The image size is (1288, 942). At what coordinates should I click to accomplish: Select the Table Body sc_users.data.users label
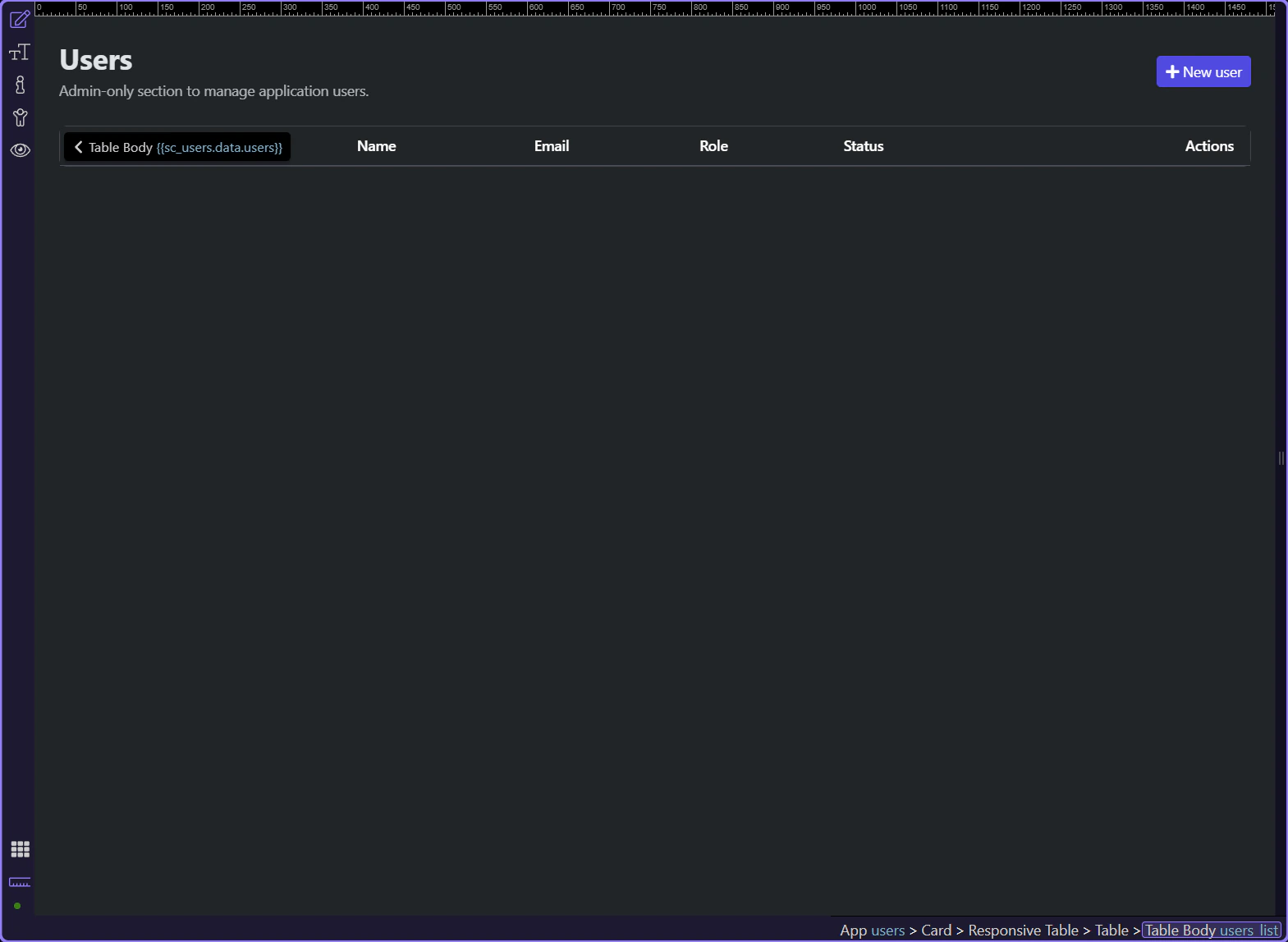point(186,148)
